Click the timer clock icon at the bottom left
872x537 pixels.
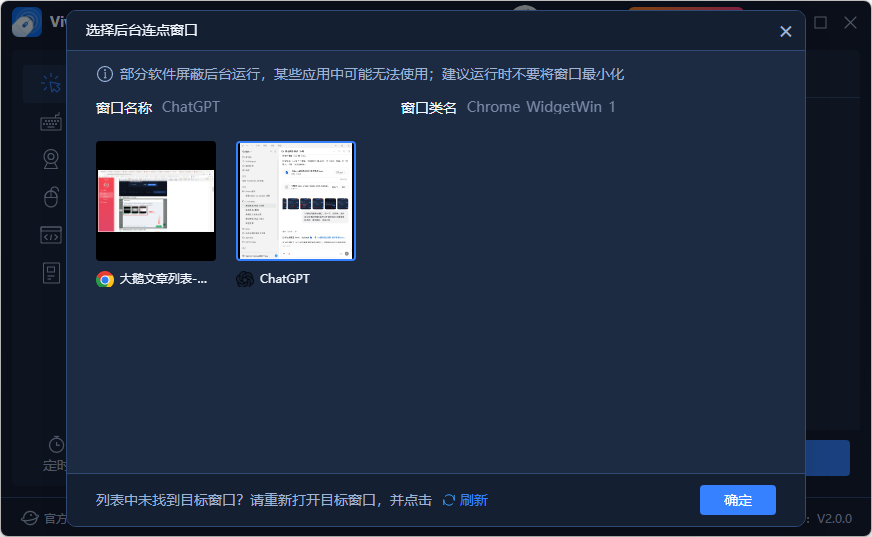(56, 444)
